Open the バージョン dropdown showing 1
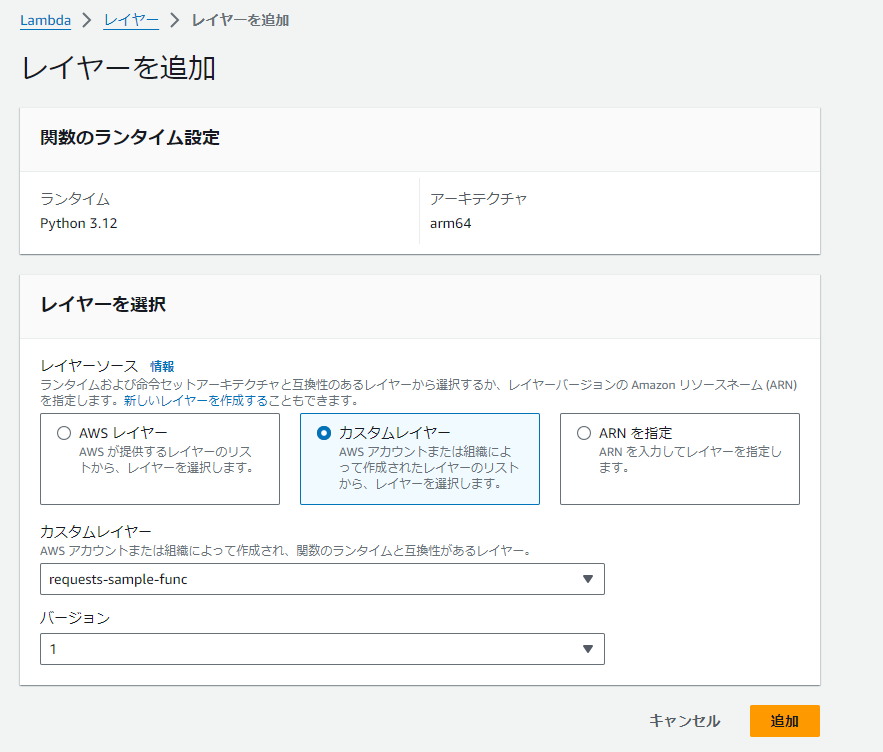 click(322, 649)
